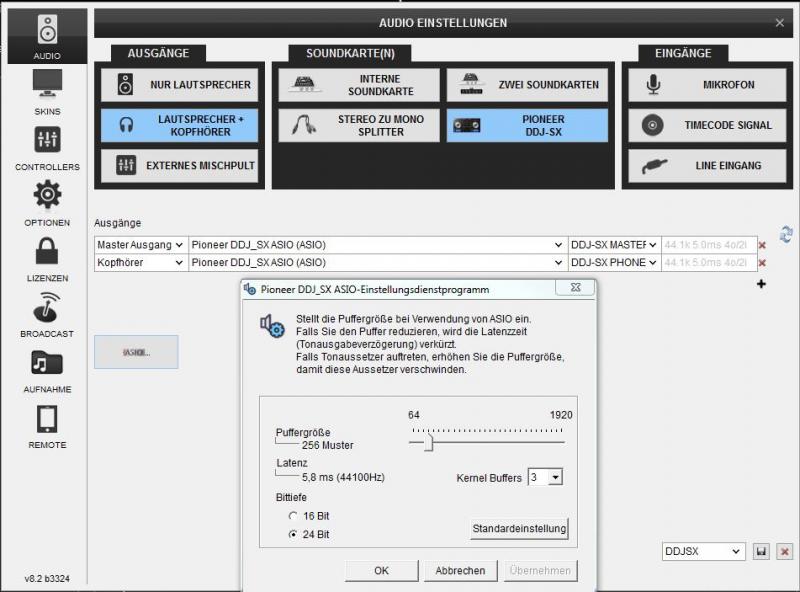Select the 24 Bit depth option

click(x=294, y=535)
